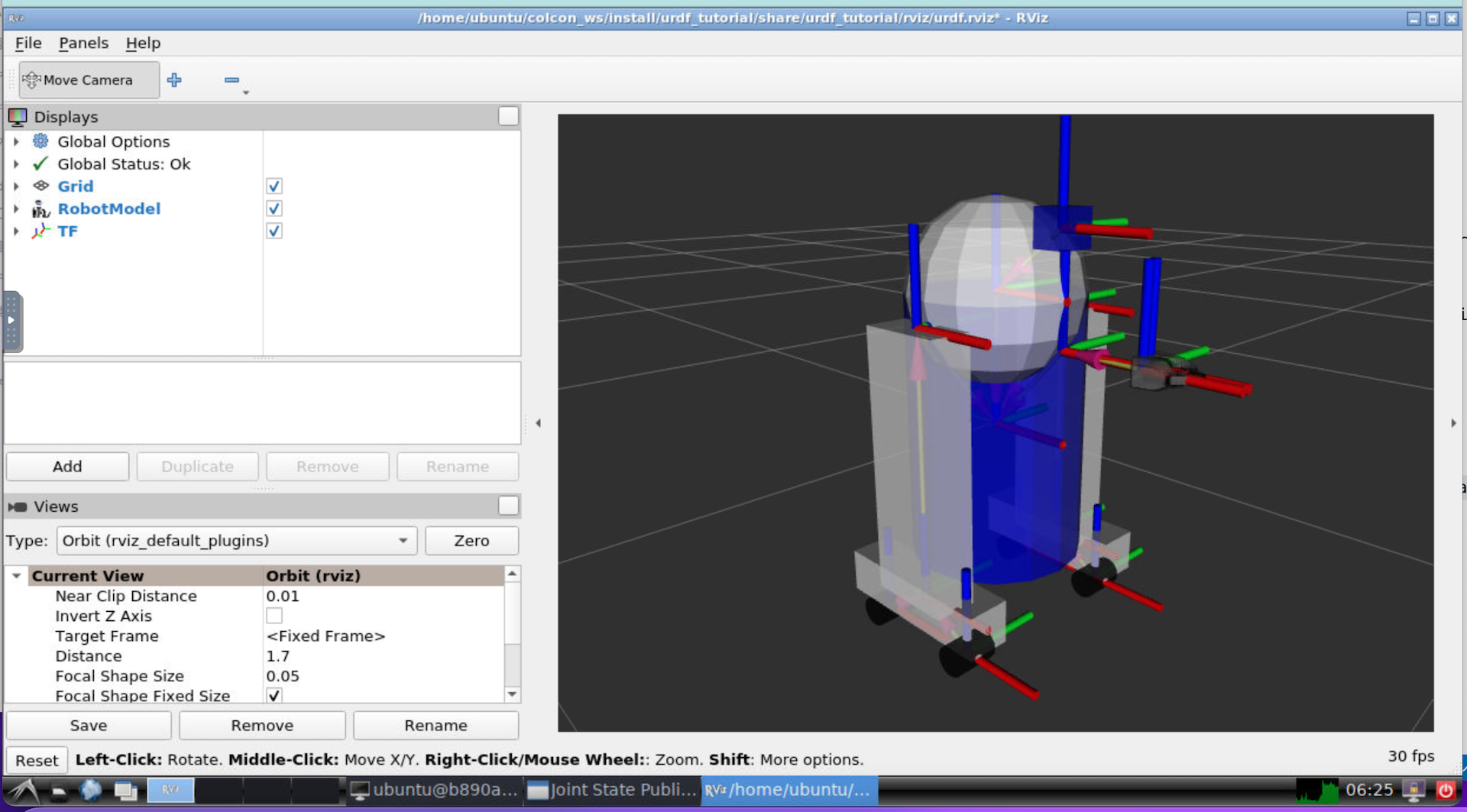Screen dimensions: 1467x812
Task: Open the File menu
Action: [x=28, y=43]
